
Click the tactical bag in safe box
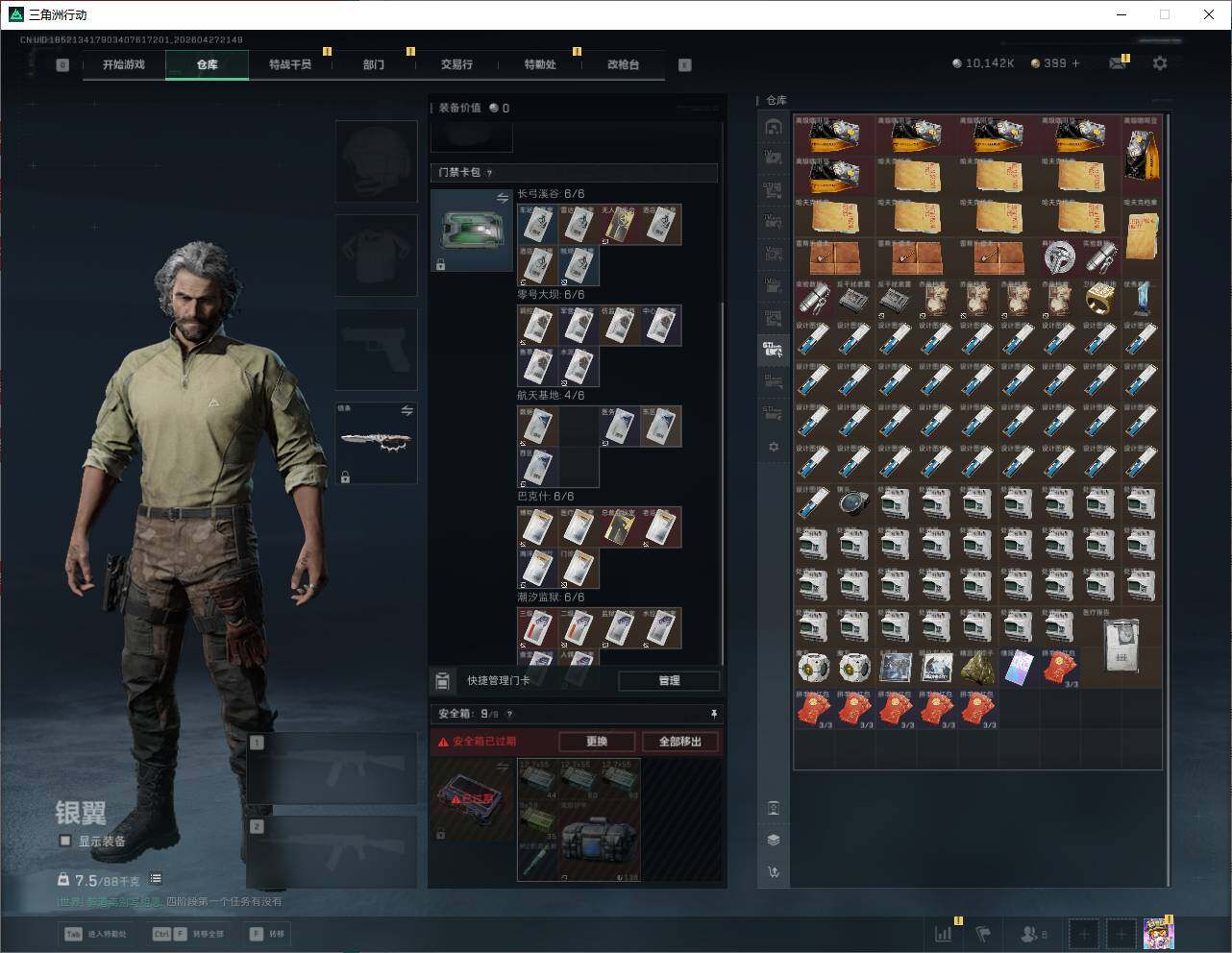point(599,840)
